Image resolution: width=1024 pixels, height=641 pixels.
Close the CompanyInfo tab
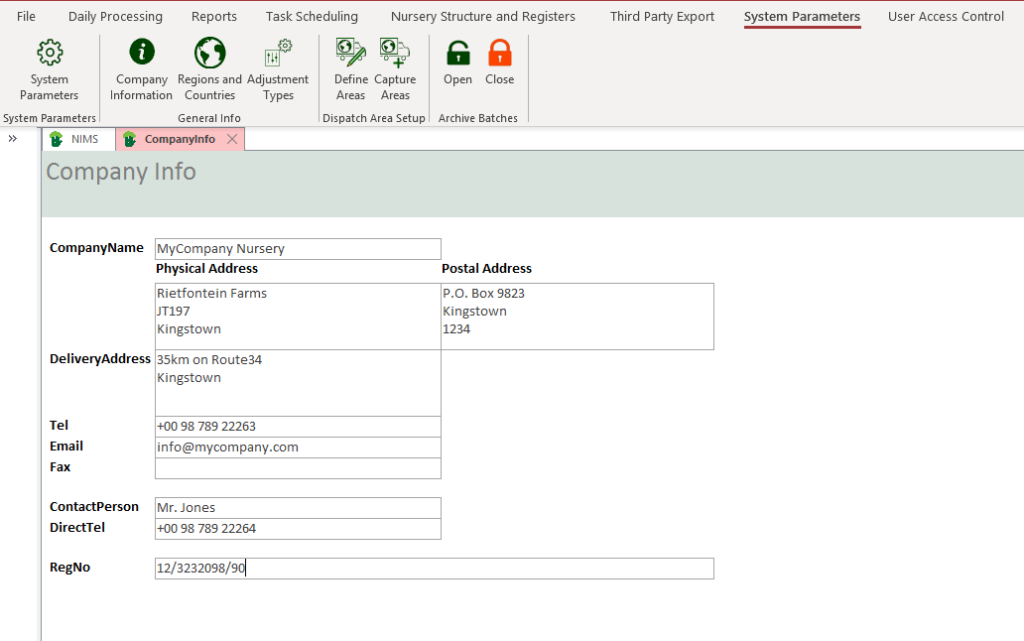(232, 139)
